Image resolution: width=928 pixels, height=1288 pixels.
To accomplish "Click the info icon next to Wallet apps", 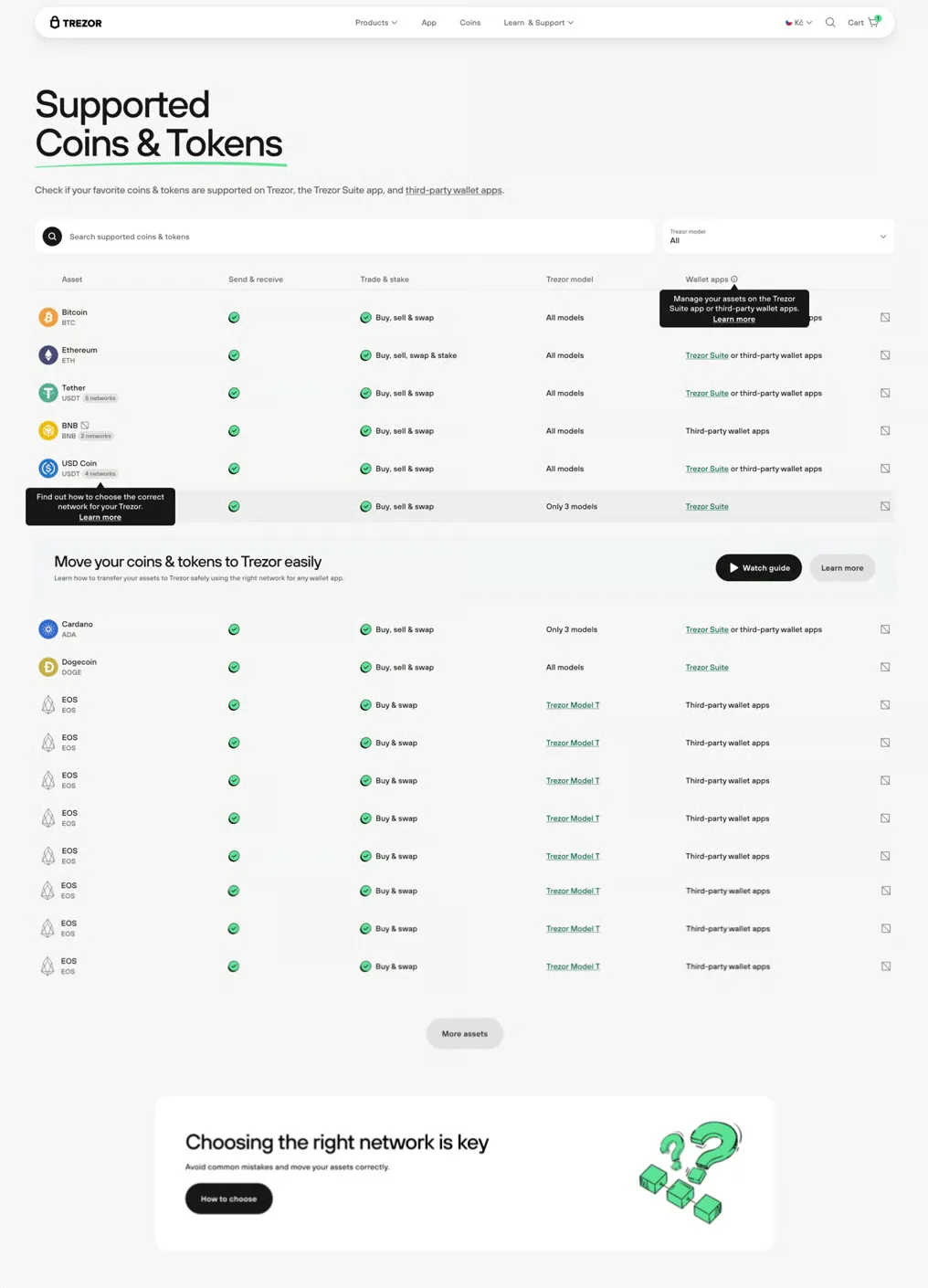I will [734, 280].
